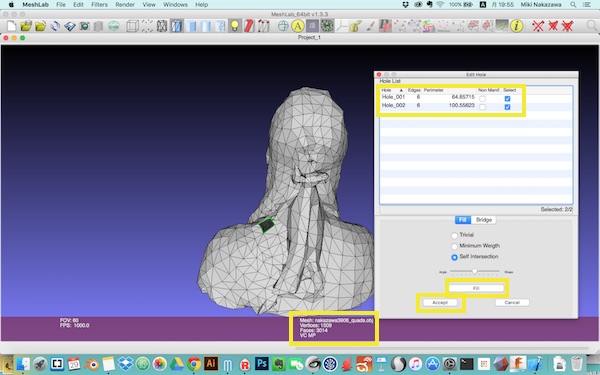The height and width of the screenshot is (375, 600).
Task: Click perimeter value 100.55623
Action: [x=461, y=106]
